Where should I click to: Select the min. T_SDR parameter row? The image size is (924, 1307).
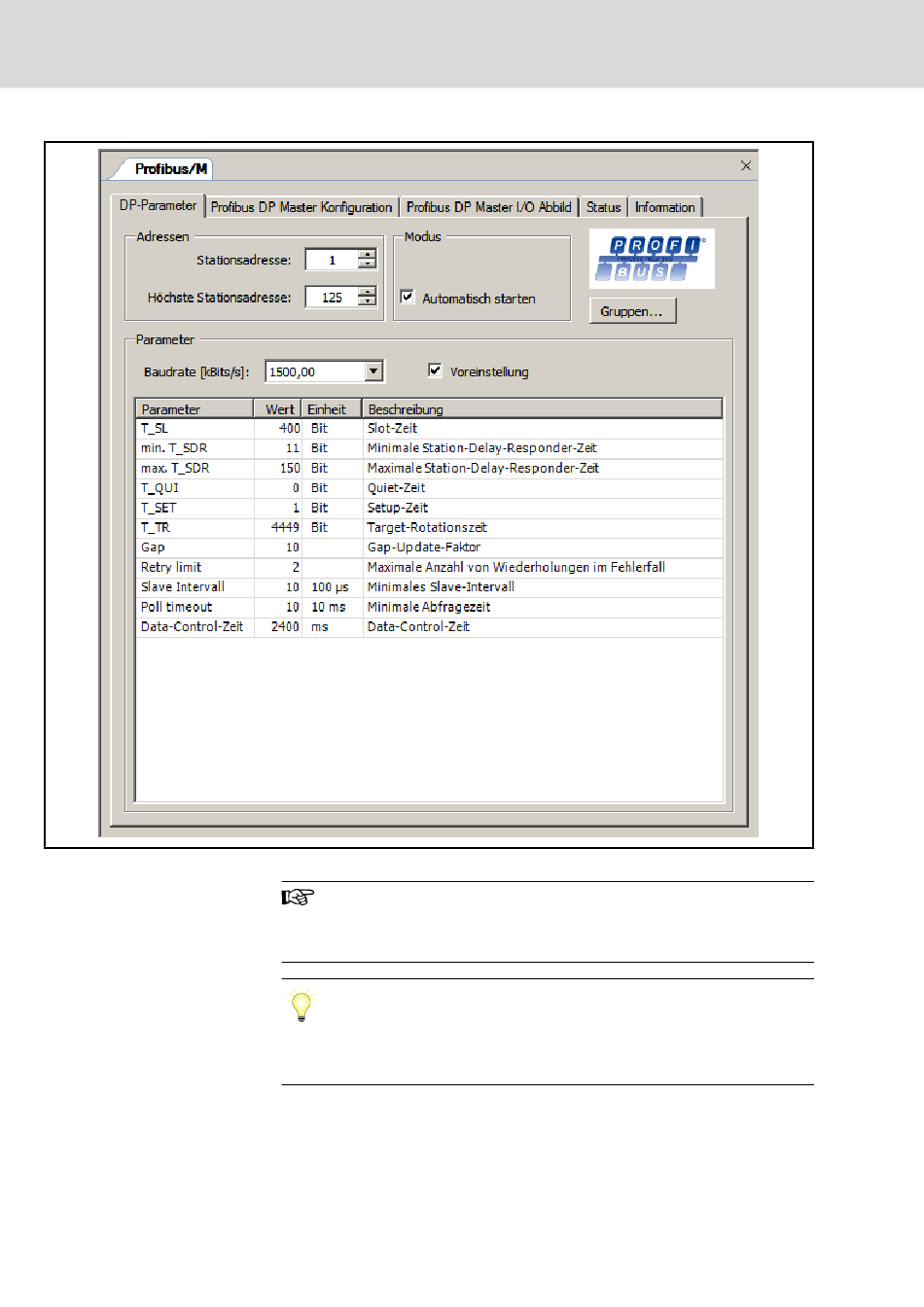430,448
